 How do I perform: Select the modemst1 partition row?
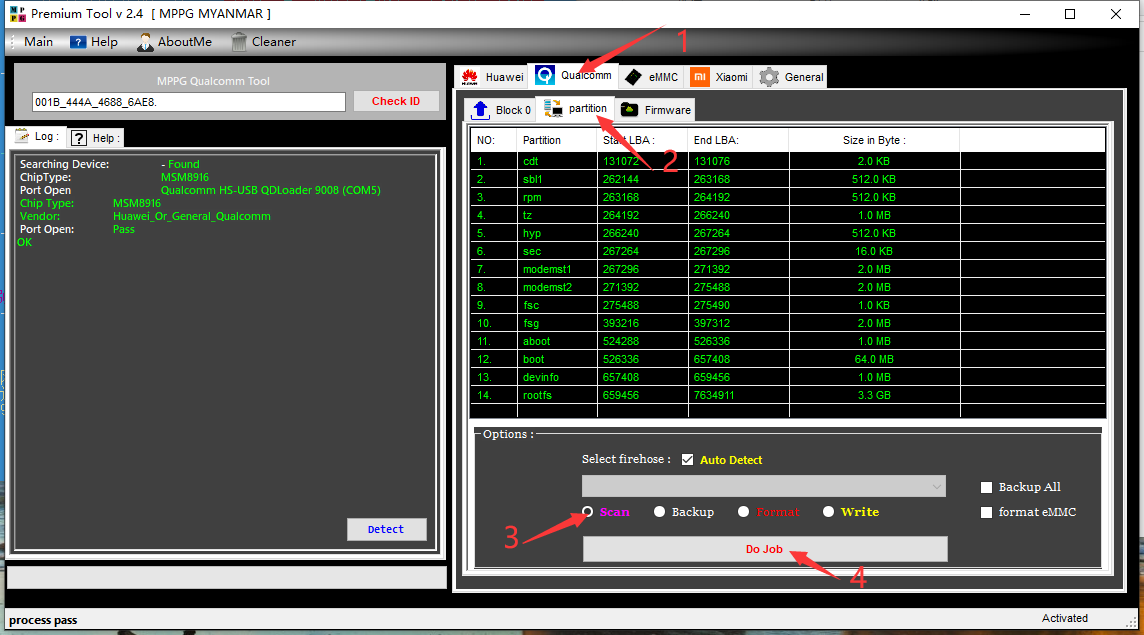pos(788,269)
